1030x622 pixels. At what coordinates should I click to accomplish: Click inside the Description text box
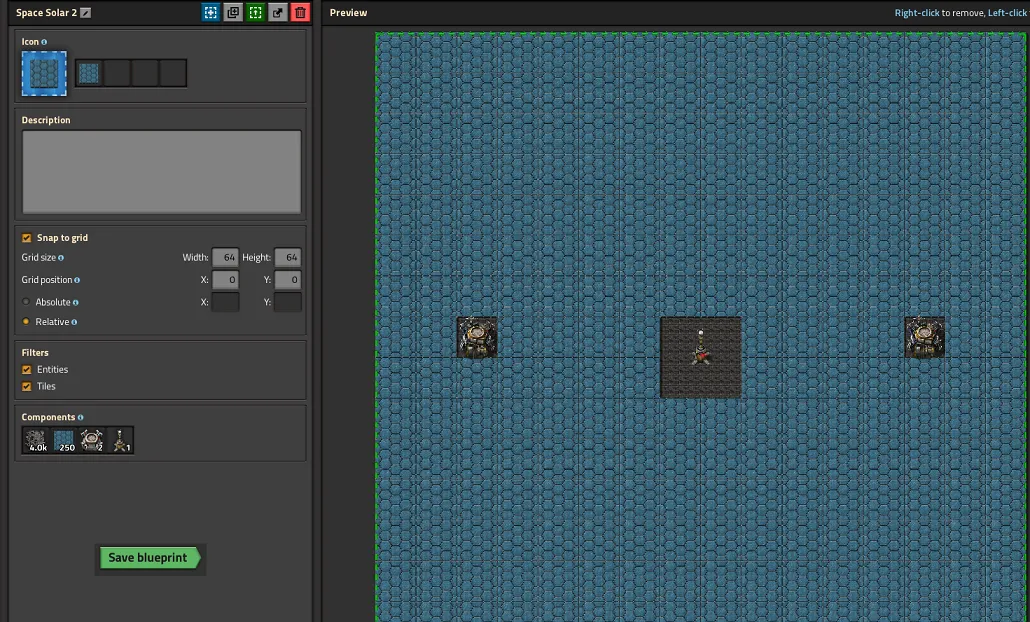[162, 172]
